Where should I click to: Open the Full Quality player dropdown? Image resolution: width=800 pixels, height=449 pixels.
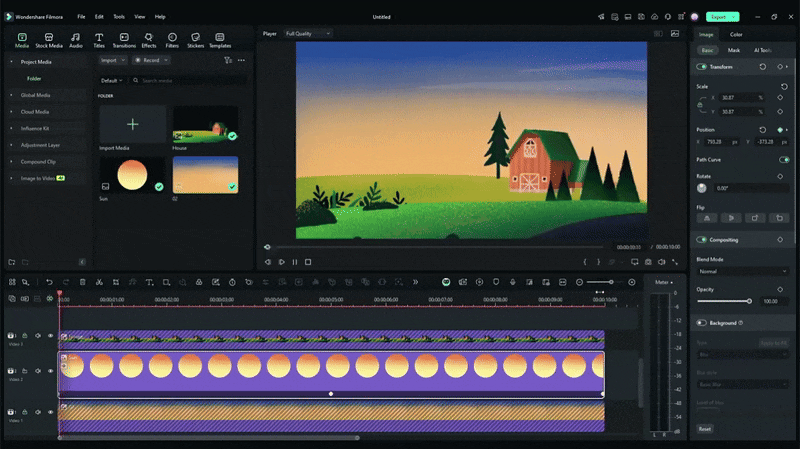[307, 33]
